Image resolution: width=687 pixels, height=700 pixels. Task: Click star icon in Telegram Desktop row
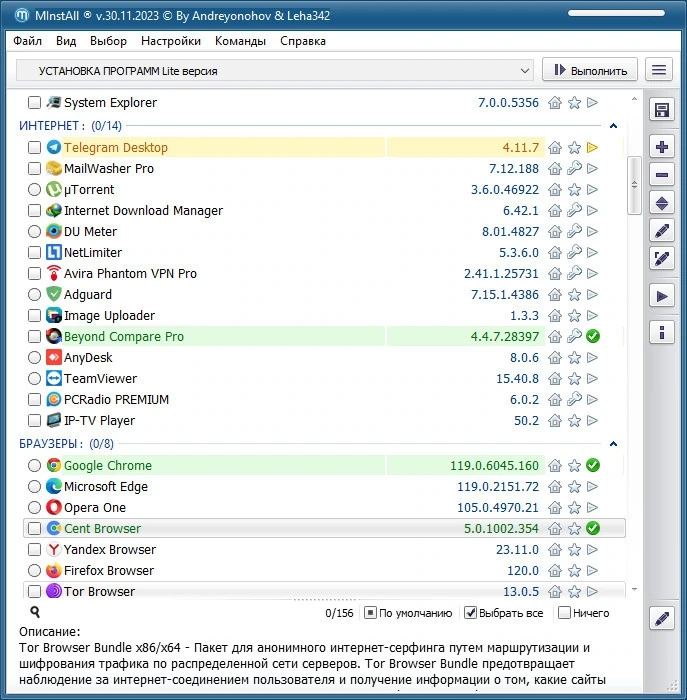[x=574, y=147]
